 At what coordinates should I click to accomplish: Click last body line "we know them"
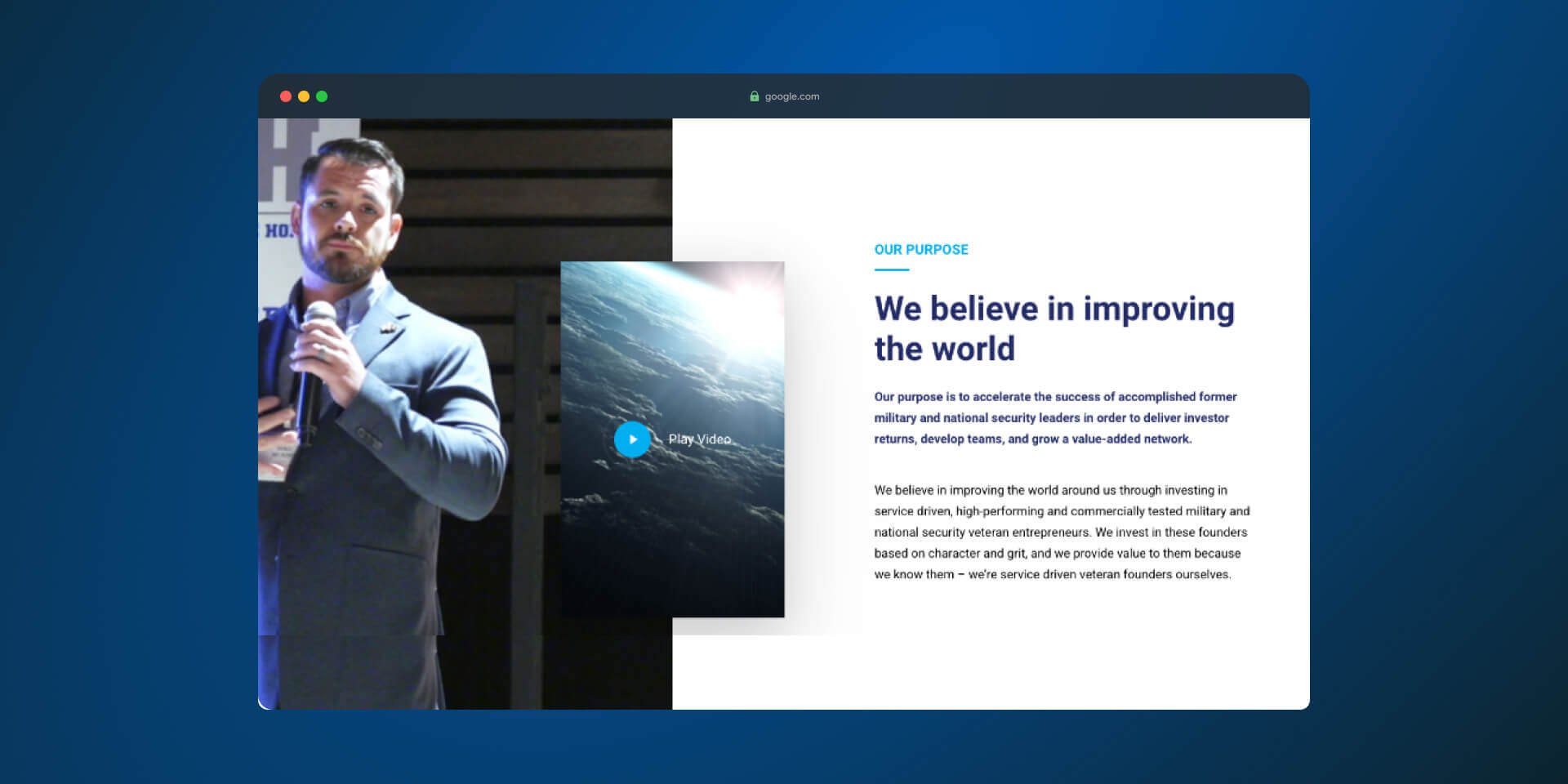tap(1052, 575)
